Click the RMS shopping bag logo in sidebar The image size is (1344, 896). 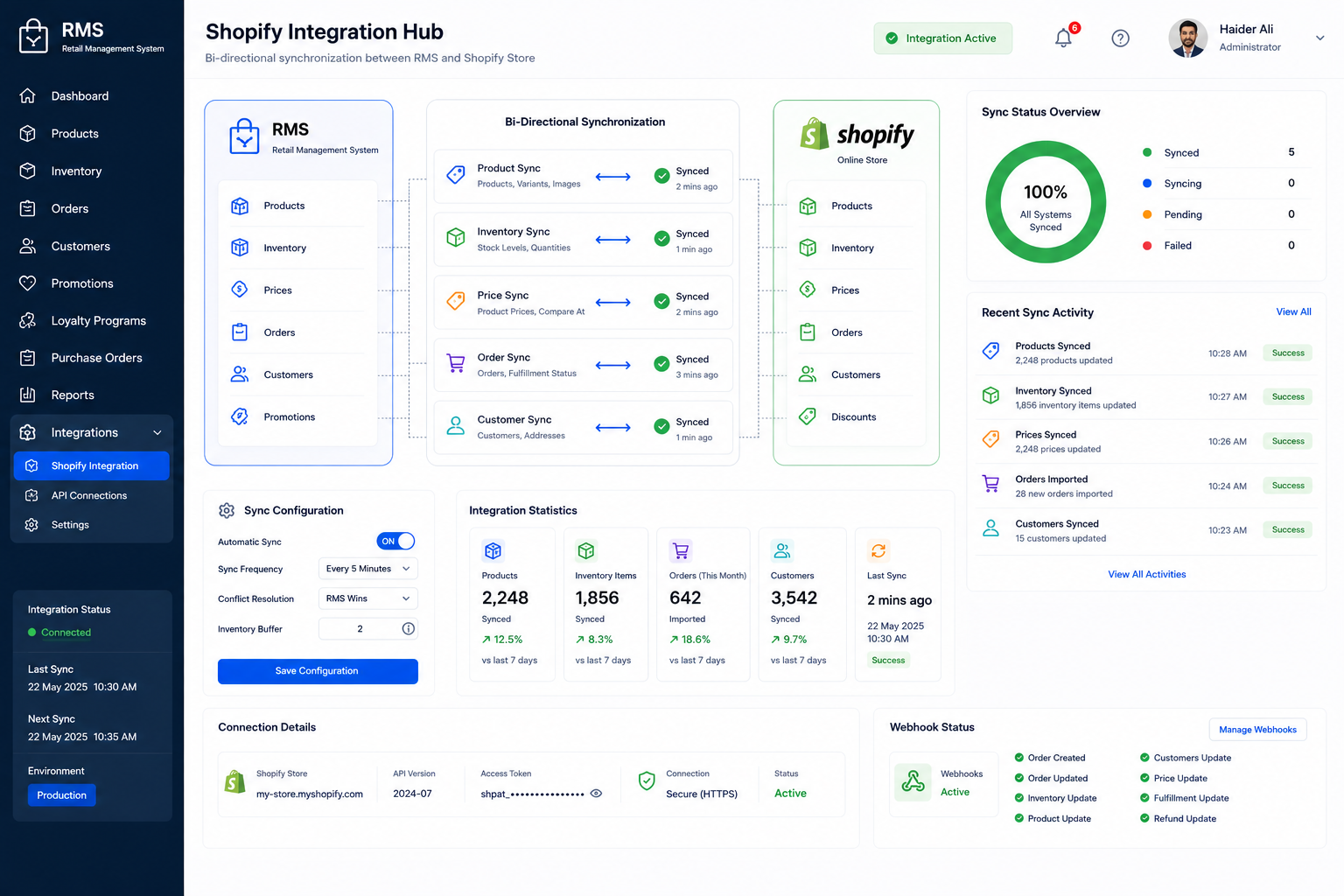tap(33, 37)
